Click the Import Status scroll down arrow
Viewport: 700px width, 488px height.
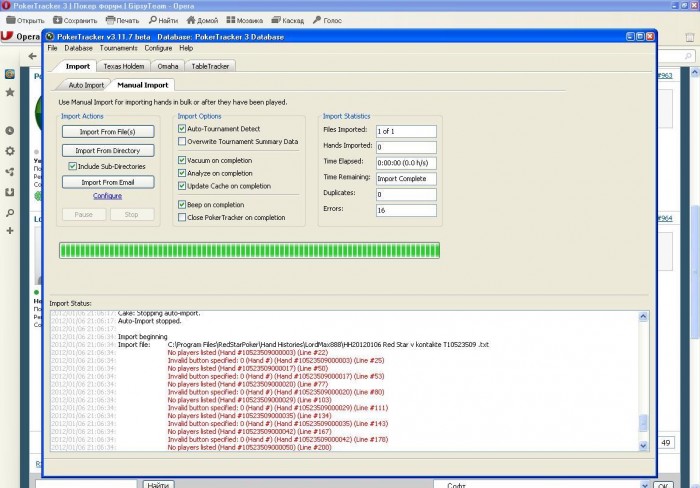tap(643, 445)
